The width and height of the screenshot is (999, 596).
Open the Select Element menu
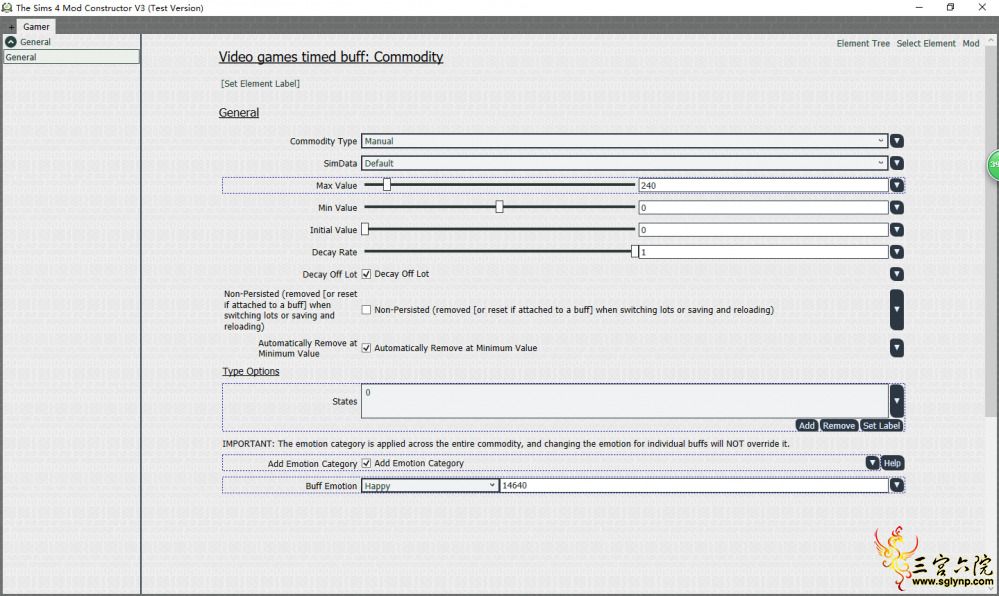coord(926,43)
